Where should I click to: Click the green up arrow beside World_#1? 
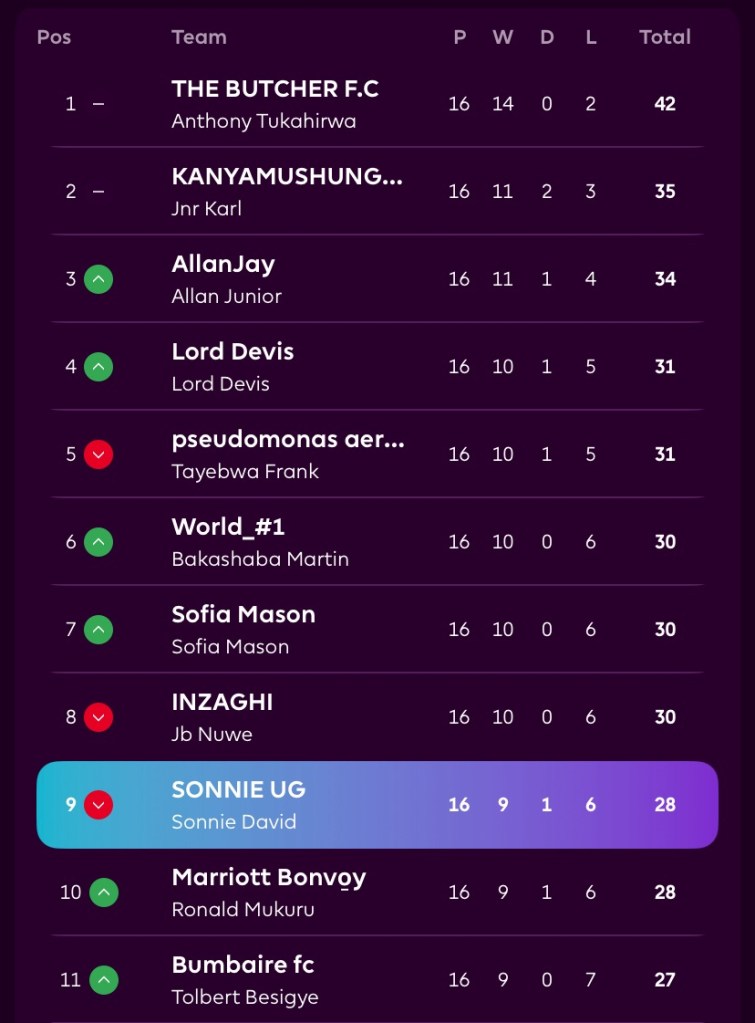(99, 542)
